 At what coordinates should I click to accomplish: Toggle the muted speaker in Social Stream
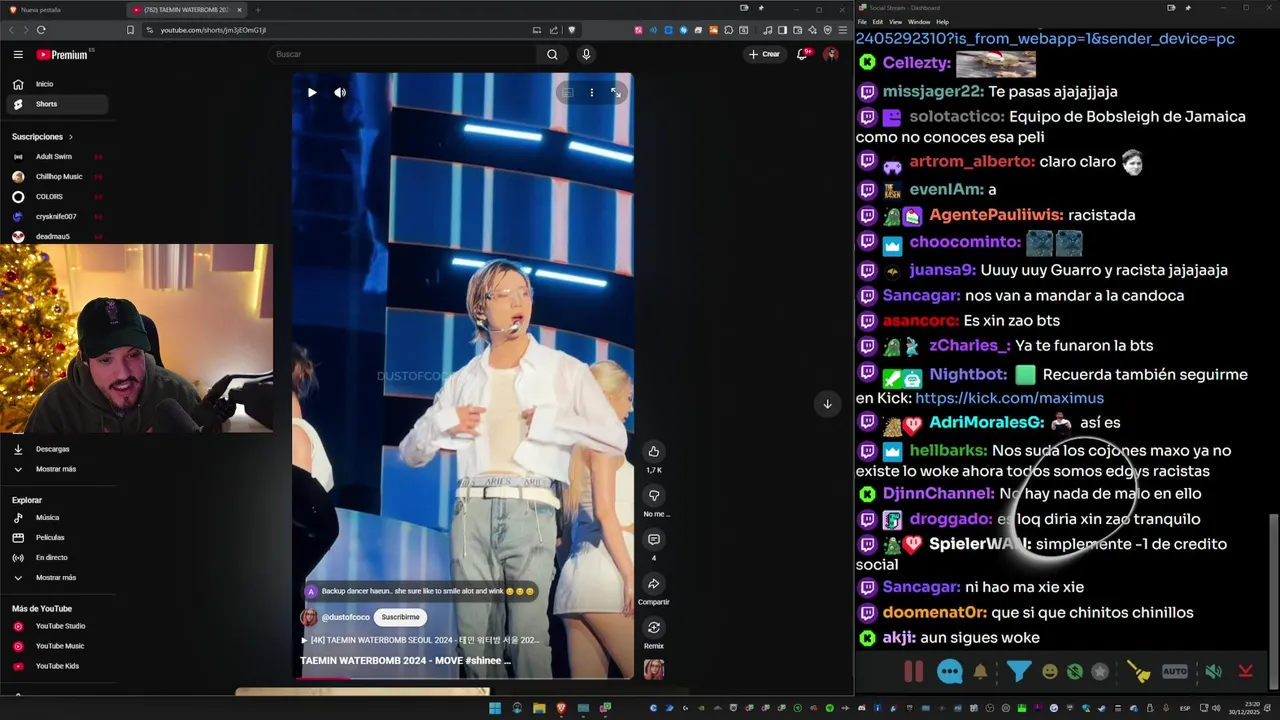click(x=1213, y=672)
